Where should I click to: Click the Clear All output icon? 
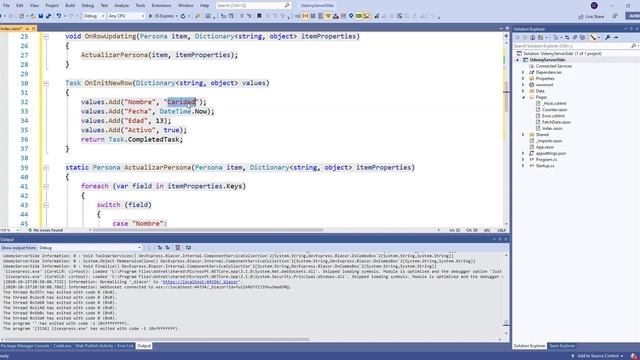tap(178, 248)
